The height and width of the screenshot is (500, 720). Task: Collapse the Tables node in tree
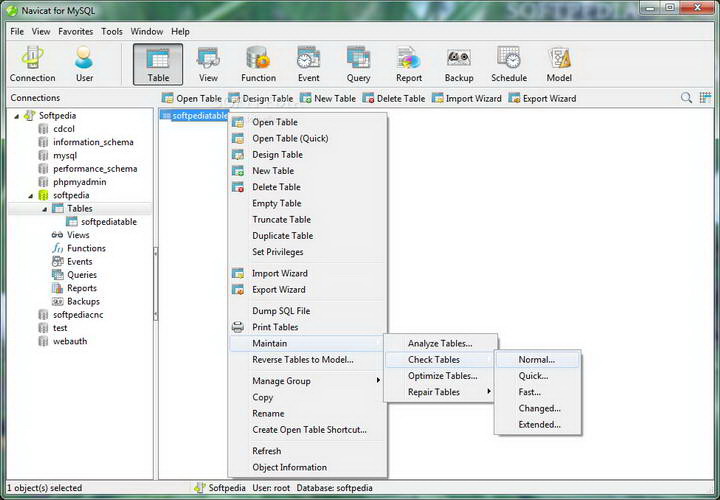coord(44,209)
